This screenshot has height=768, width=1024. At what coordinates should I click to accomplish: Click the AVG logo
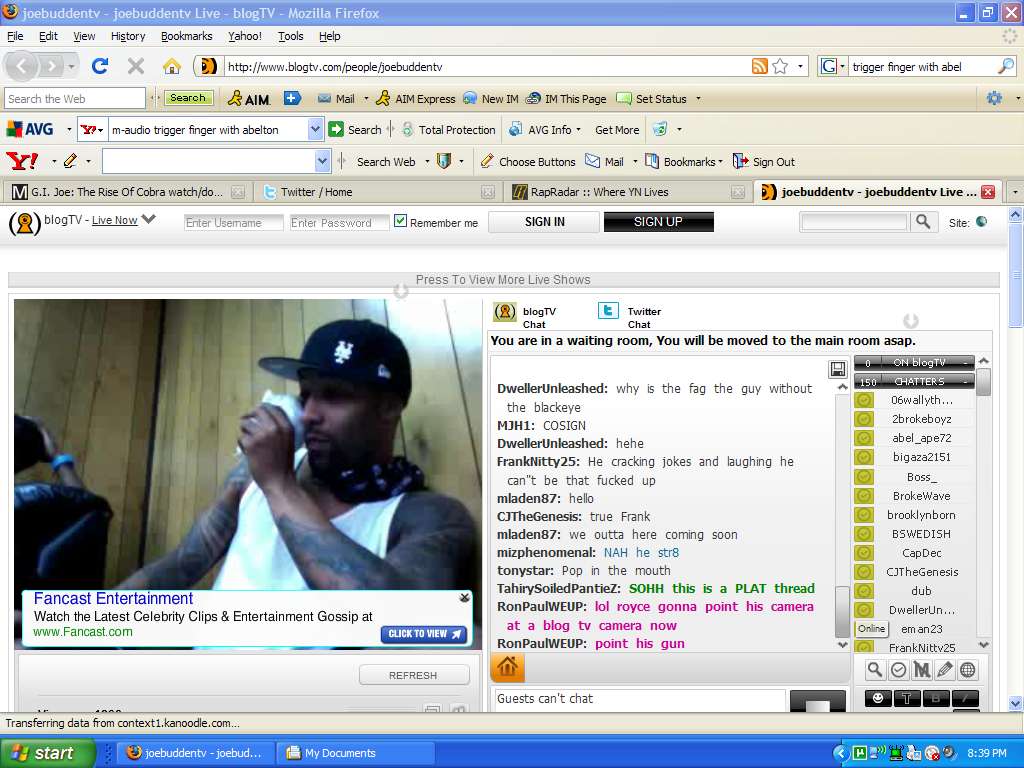coord(29,129)
